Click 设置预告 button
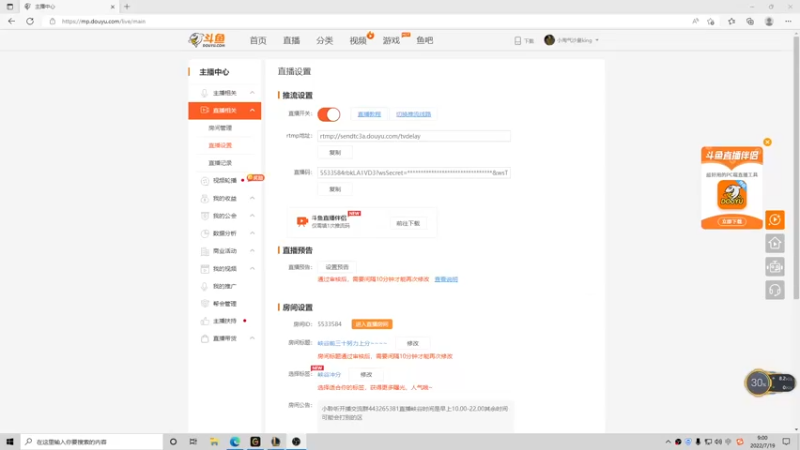 coord(337,267)
